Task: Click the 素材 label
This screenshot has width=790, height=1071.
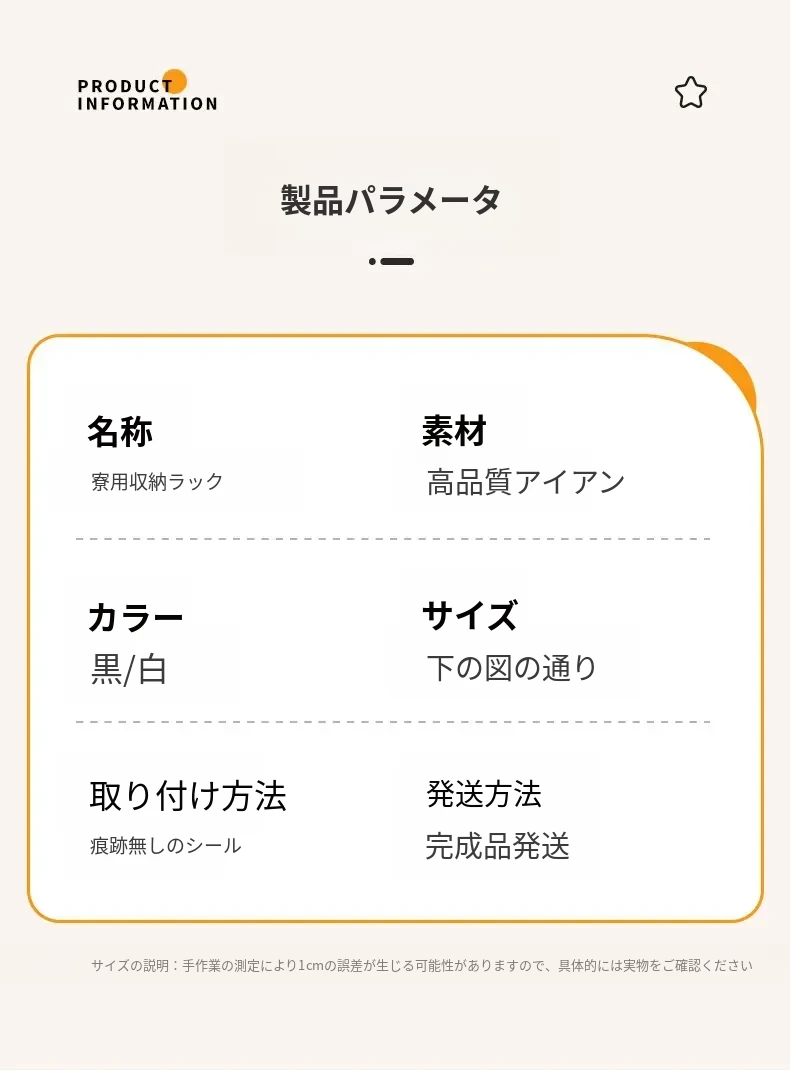Action: pos(454,432)
